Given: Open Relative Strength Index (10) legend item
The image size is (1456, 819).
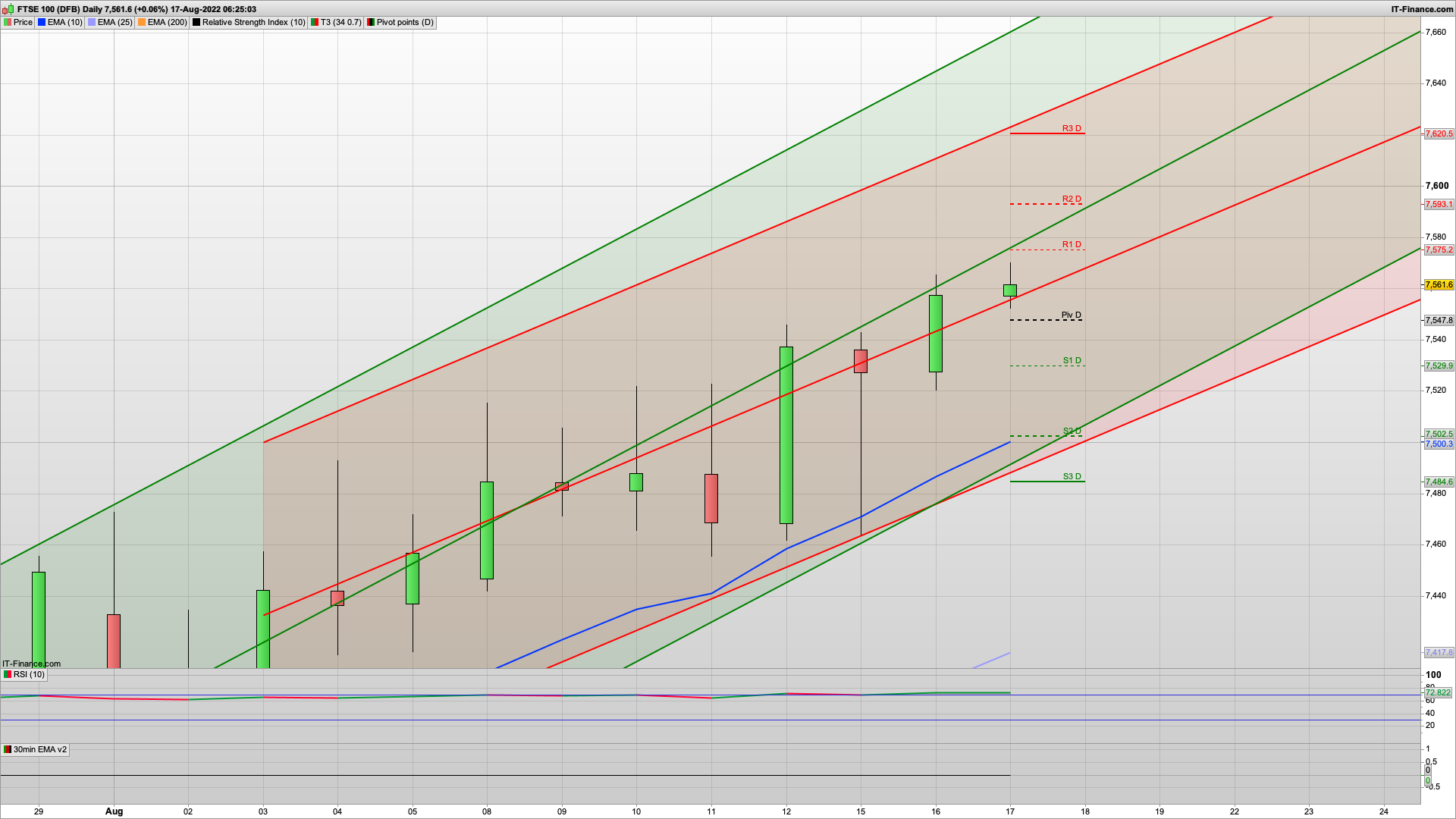Looking at the screenshot, I should pyautogui.click(x=249, y=22).
